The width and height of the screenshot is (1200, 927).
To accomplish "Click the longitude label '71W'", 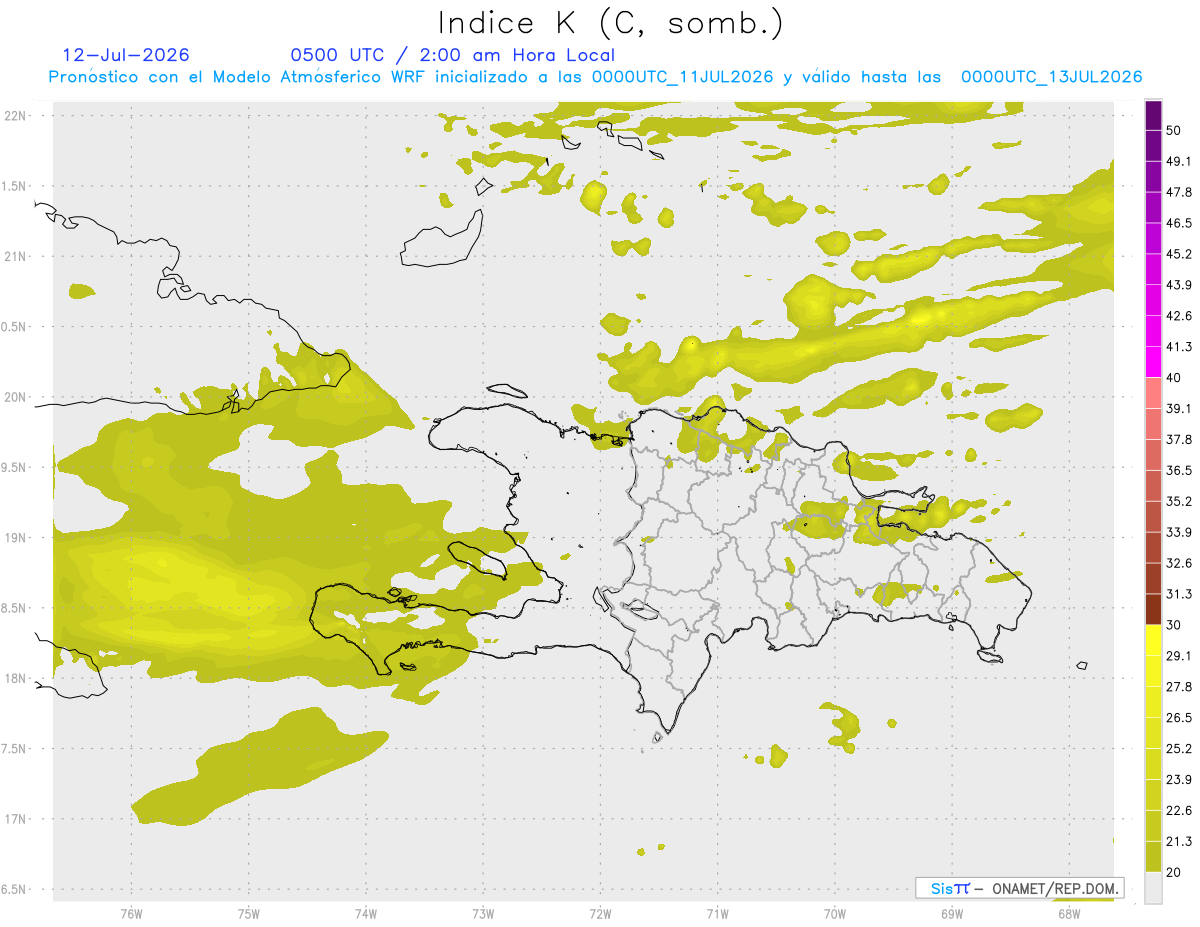I will click(x=717, y=914).
